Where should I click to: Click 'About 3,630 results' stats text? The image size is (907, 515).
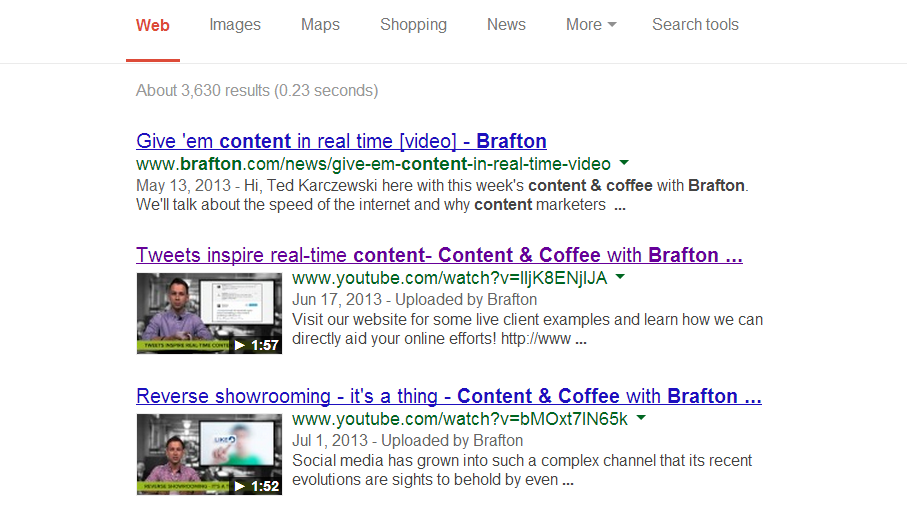[x=257, y=91]
